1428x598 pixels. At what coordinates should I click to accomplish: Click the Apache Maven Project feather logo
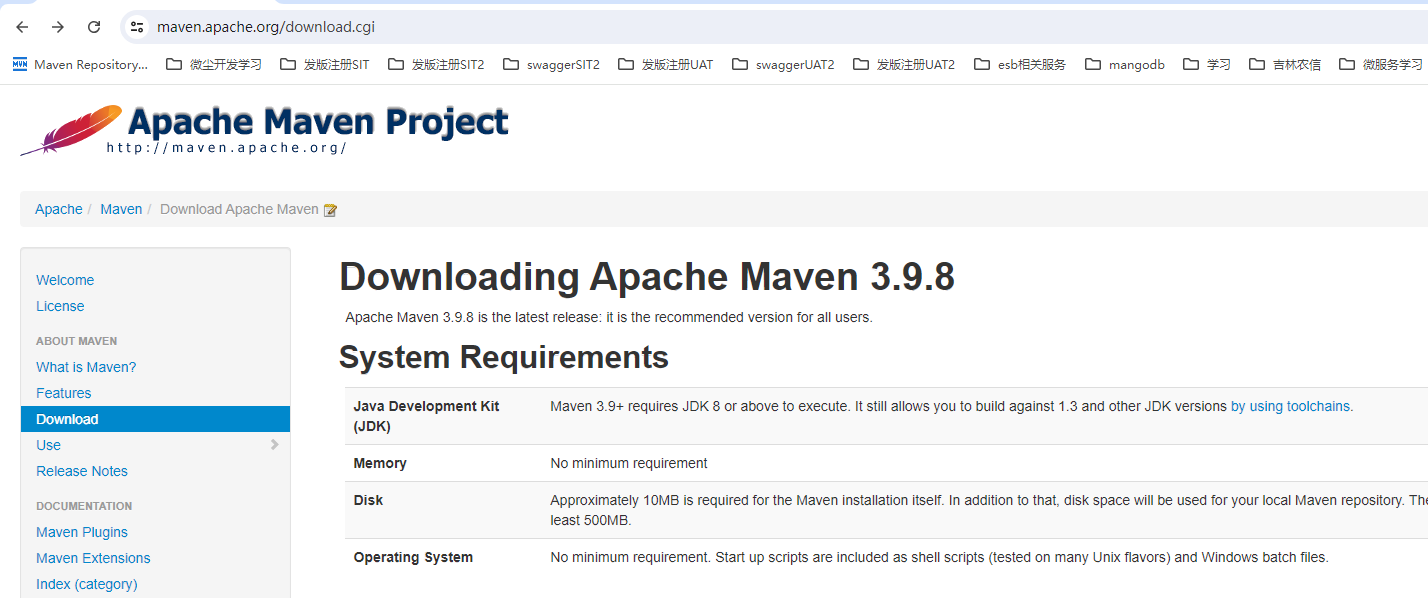click(265, 129)
